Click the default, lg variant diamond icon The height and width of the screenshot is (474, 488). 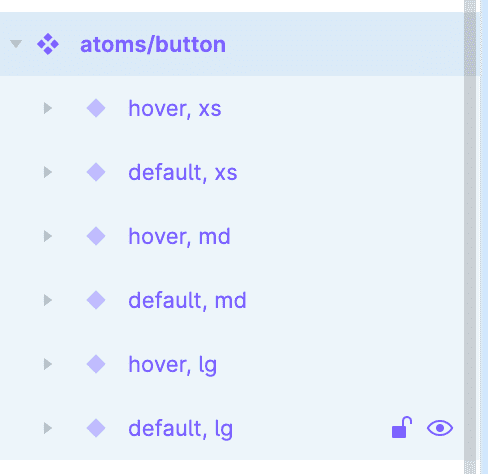point(96,428)
